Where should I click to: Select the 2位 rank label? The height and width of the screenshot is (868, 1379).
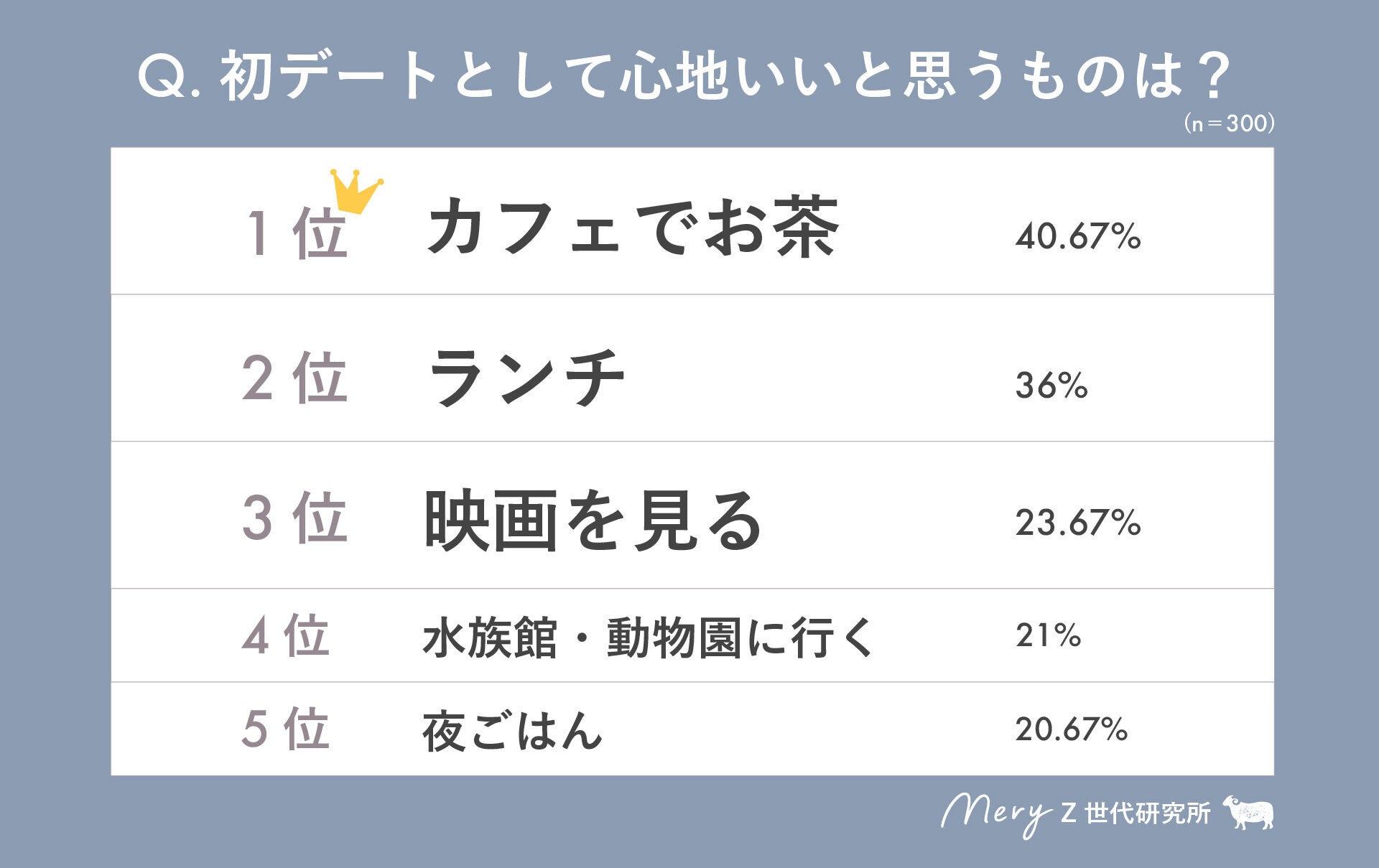(294, 378)
